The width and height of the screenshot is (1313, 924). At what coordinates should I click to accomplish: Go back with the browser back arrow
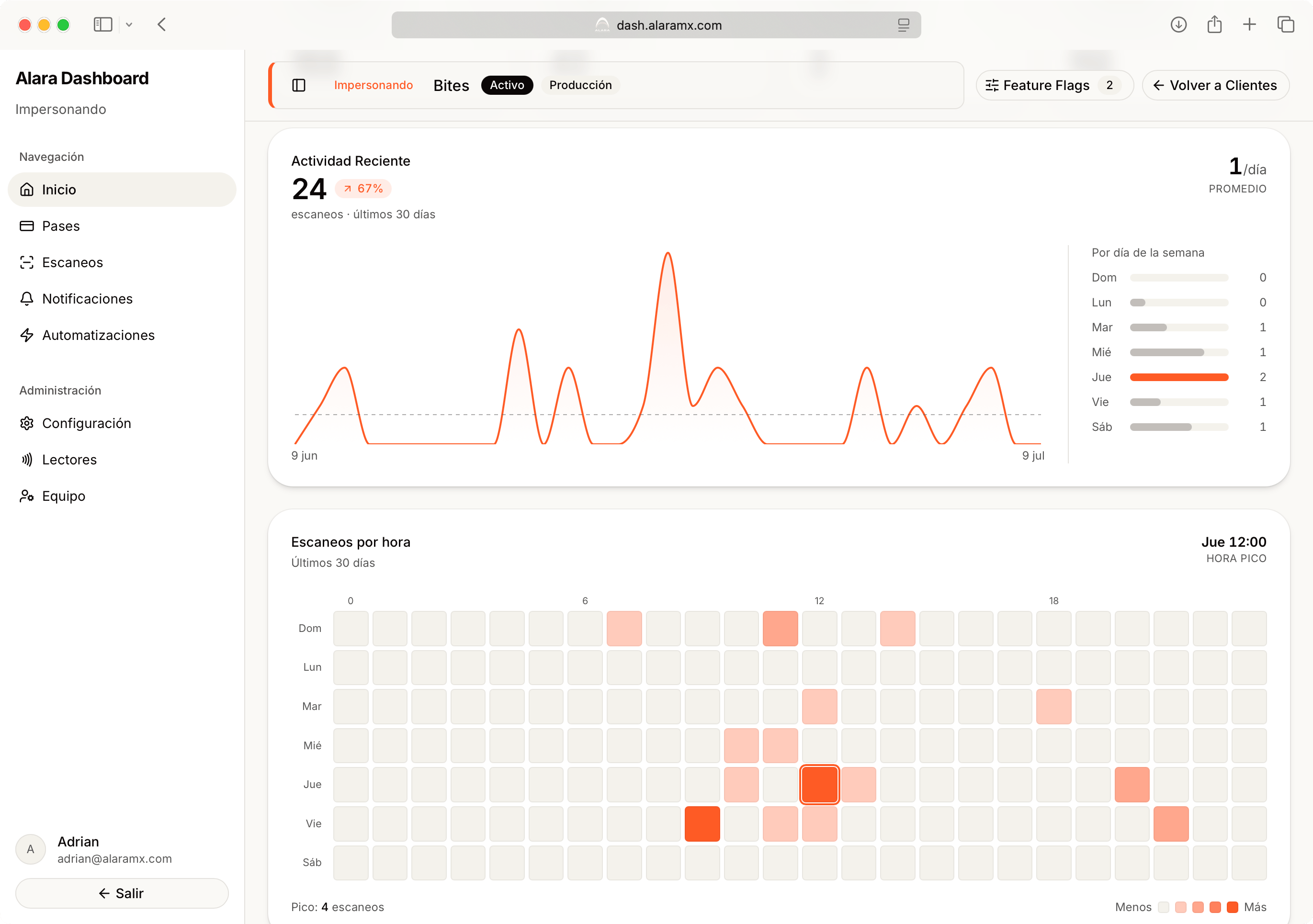[162, 24]
